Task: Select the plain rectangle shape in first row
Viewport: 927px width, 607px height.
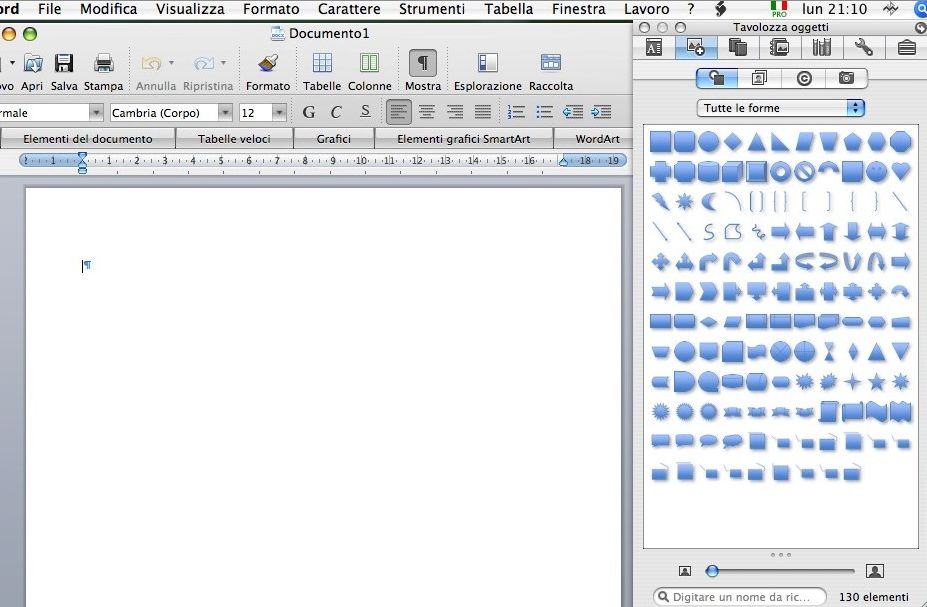Action: click(660, 142)
